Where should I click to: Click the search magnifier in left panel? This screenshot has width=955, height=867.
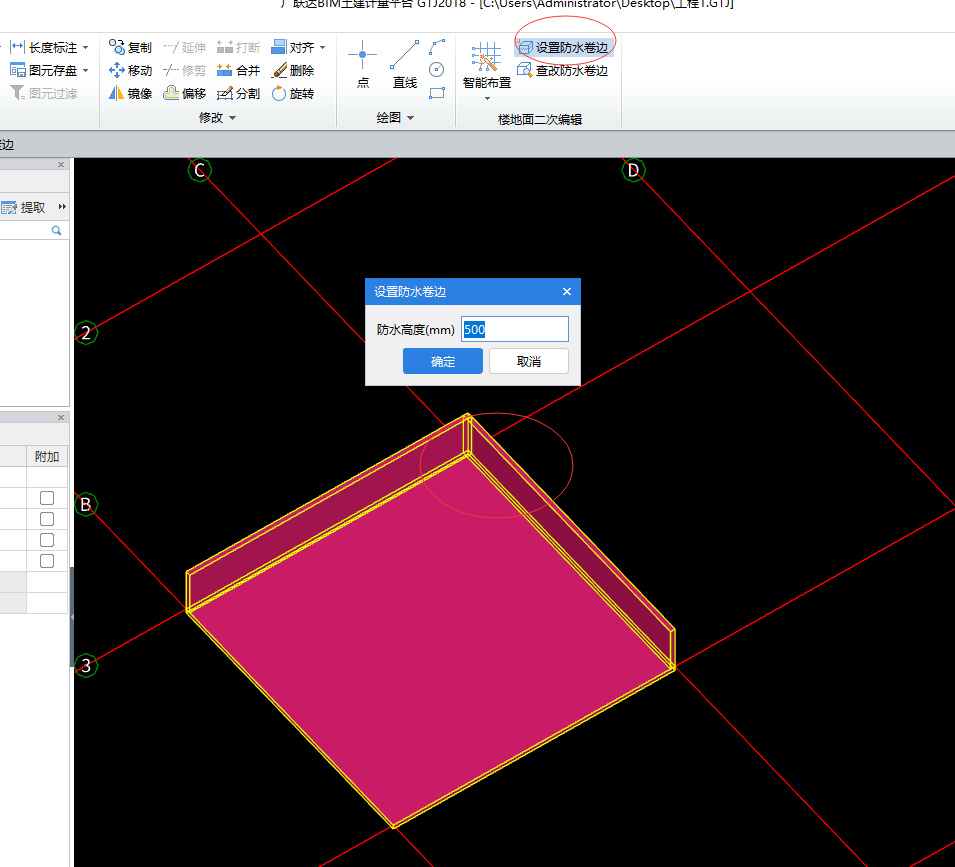(x=57, y=230)
